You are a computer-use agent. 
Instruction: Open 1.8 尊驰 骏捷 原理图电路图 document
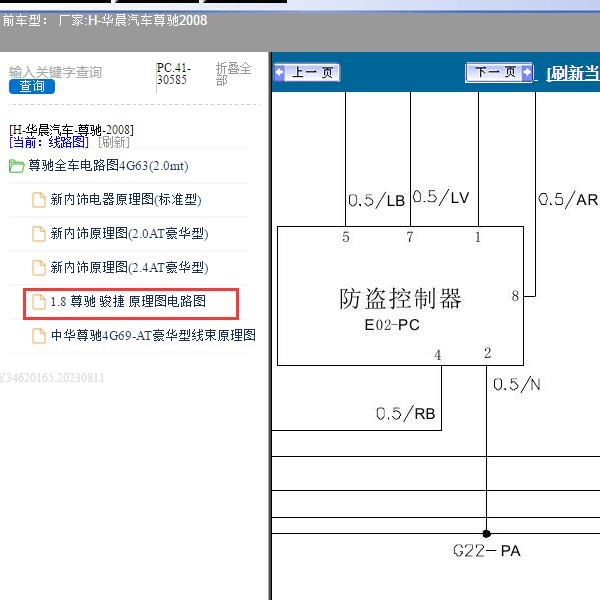(129, 302)
